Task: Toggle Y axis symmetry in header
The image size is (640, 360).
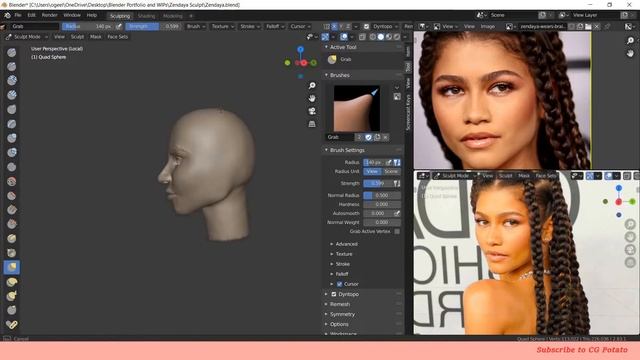Action: 341,26
